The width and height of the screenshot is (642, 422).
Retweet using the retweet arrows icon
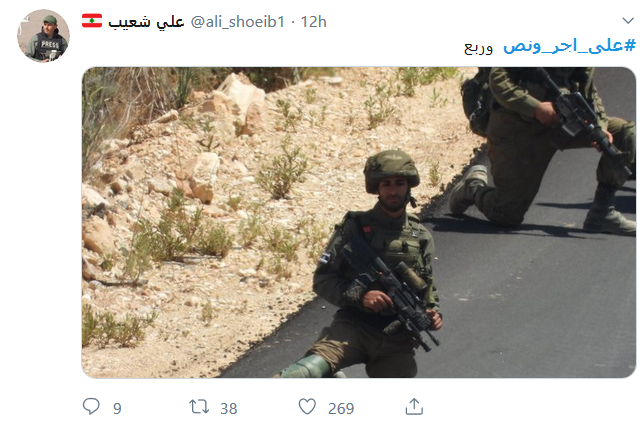(x=199, y=407)
